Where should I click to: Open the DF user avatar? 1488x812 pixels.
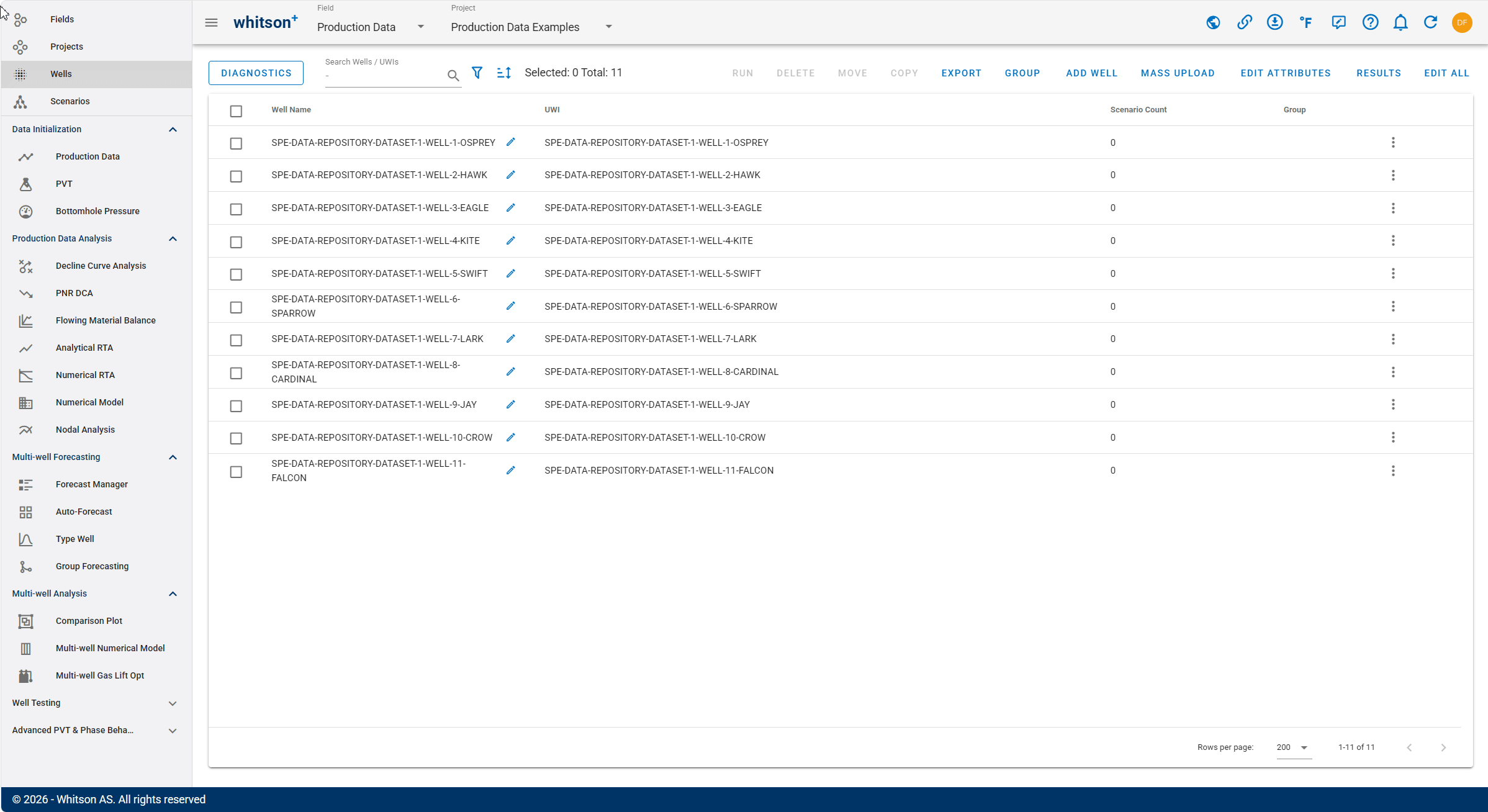[1462, 23]
